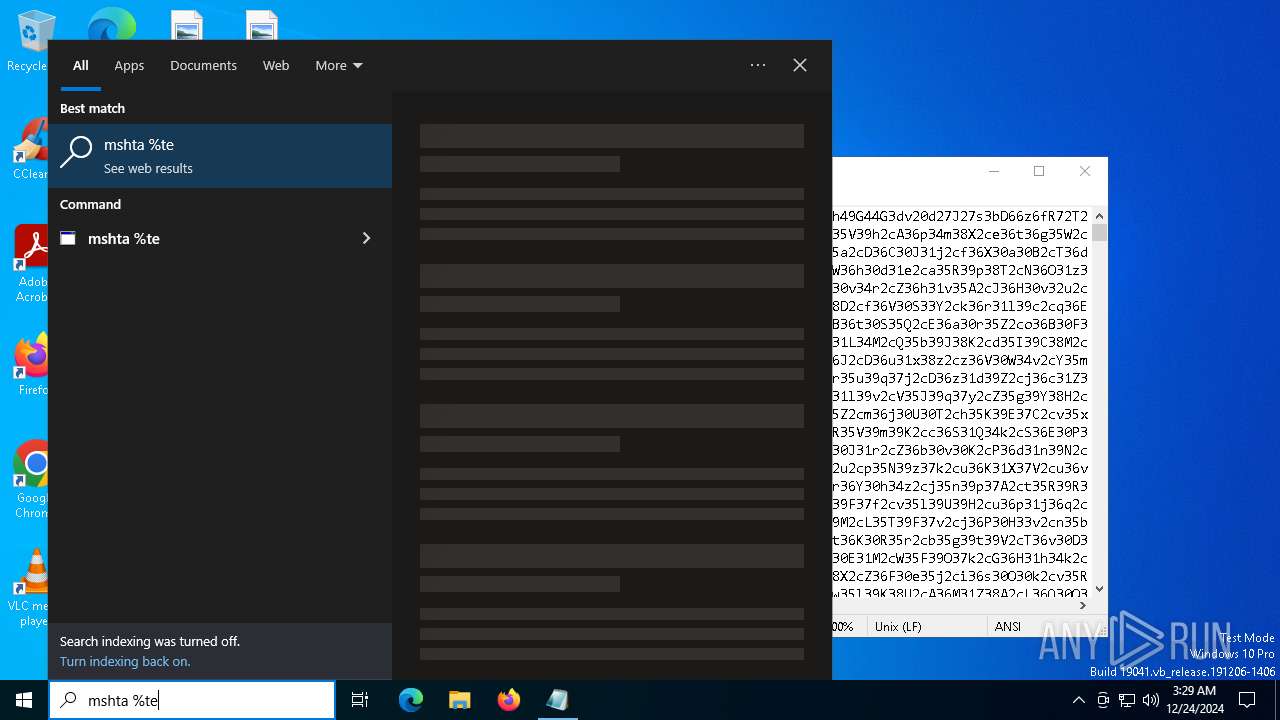
Task: Switch to the Documents search tab
Action: [203, 65]
